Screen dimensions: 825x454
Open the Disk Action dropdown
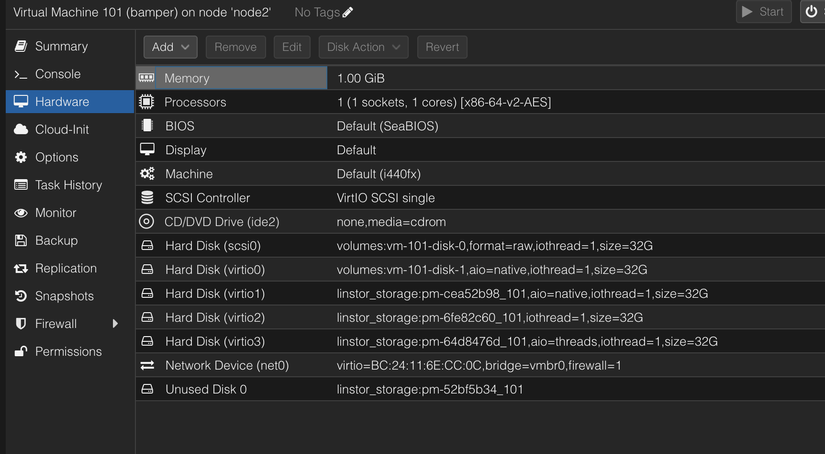pyautogui.click(x=364, y=47)
